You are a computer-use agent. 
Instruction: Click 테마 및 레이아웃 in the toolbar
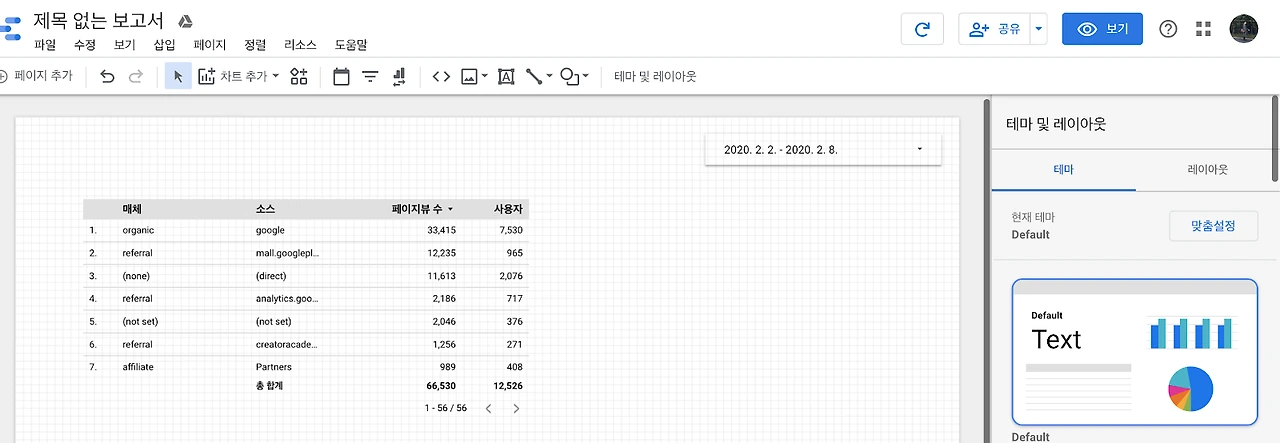(x=655, y=76)
